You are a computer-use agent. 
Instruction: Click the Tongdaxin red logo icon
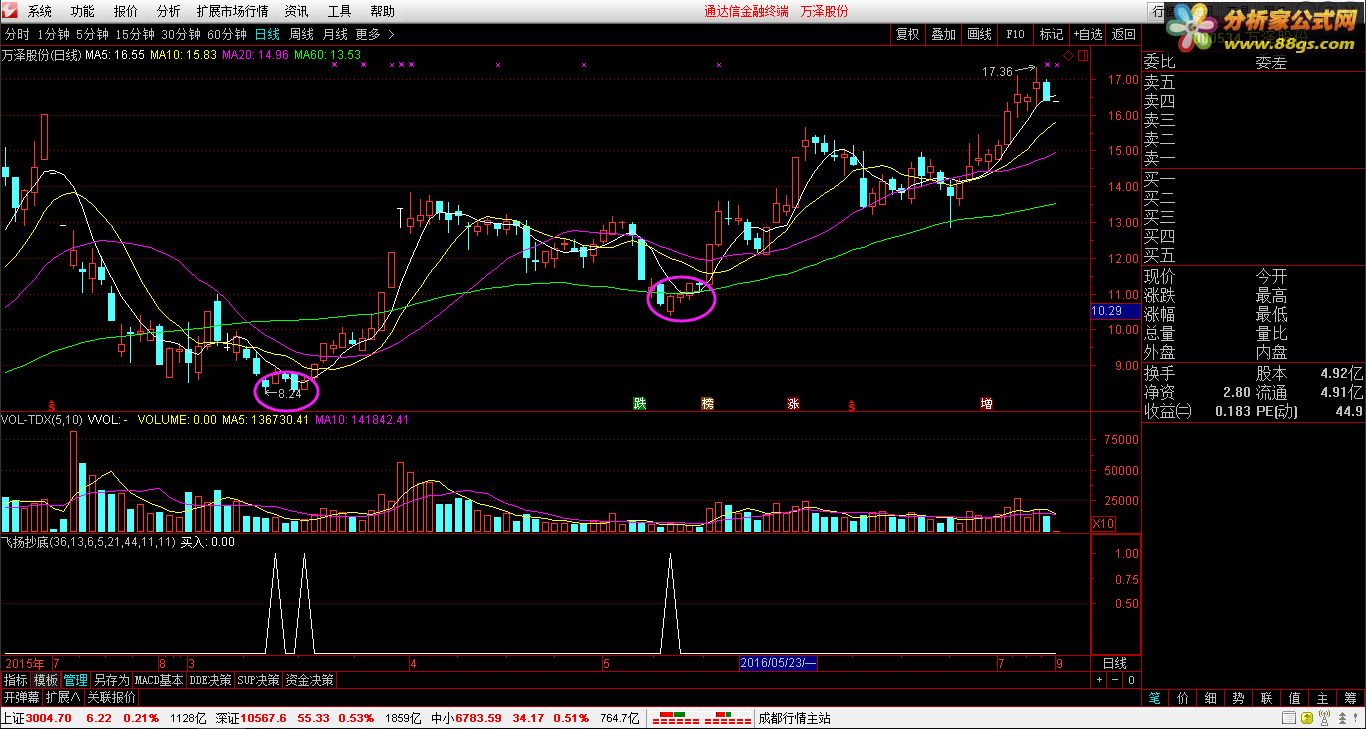[x=10, y=11]
